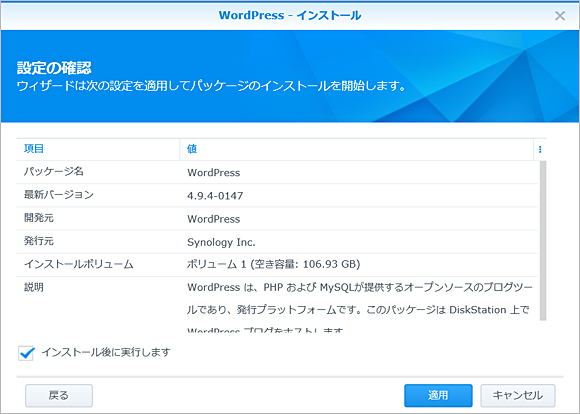Go back with the 戻る button

(59, 395)
